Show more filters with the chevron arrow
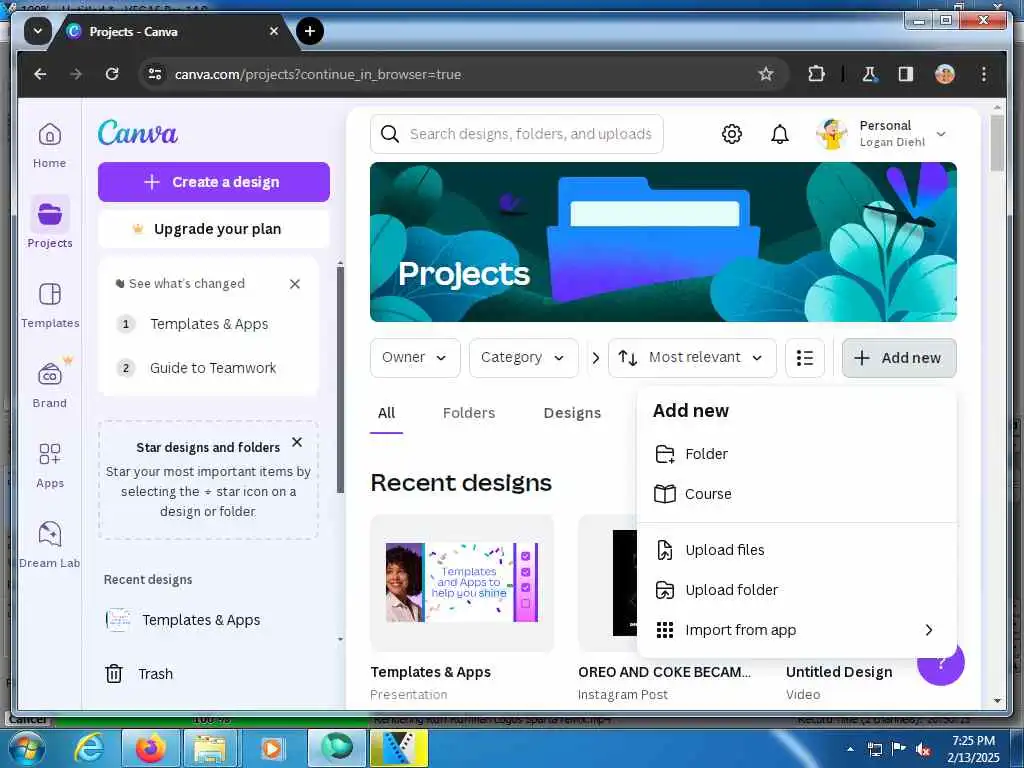1024x768 pixels. click(x=595, y=358)
